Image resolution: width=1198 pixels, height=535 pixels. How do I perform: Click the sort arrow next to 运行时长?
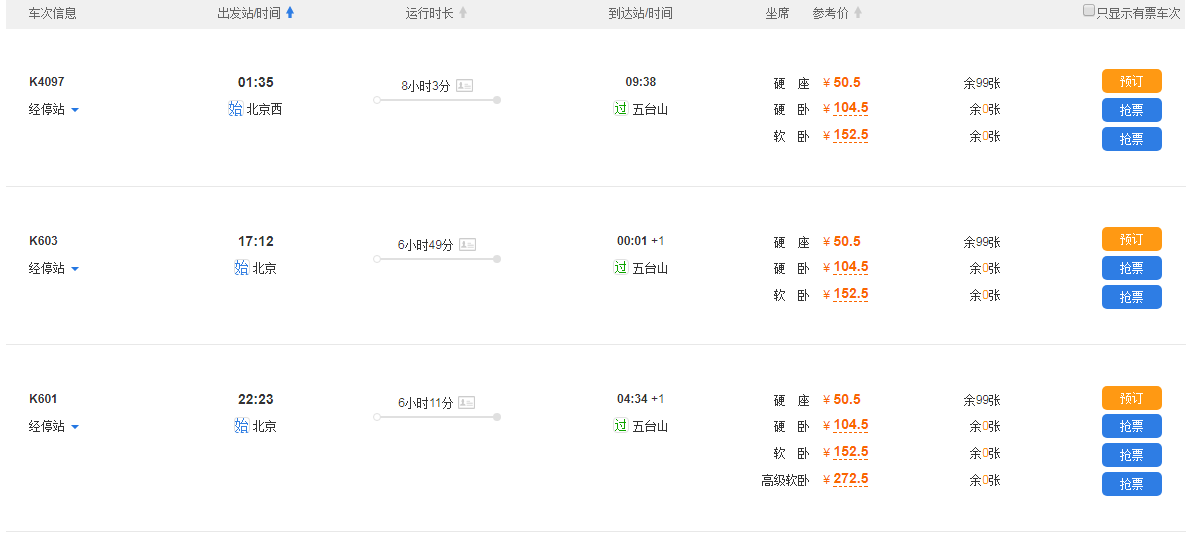463,13
